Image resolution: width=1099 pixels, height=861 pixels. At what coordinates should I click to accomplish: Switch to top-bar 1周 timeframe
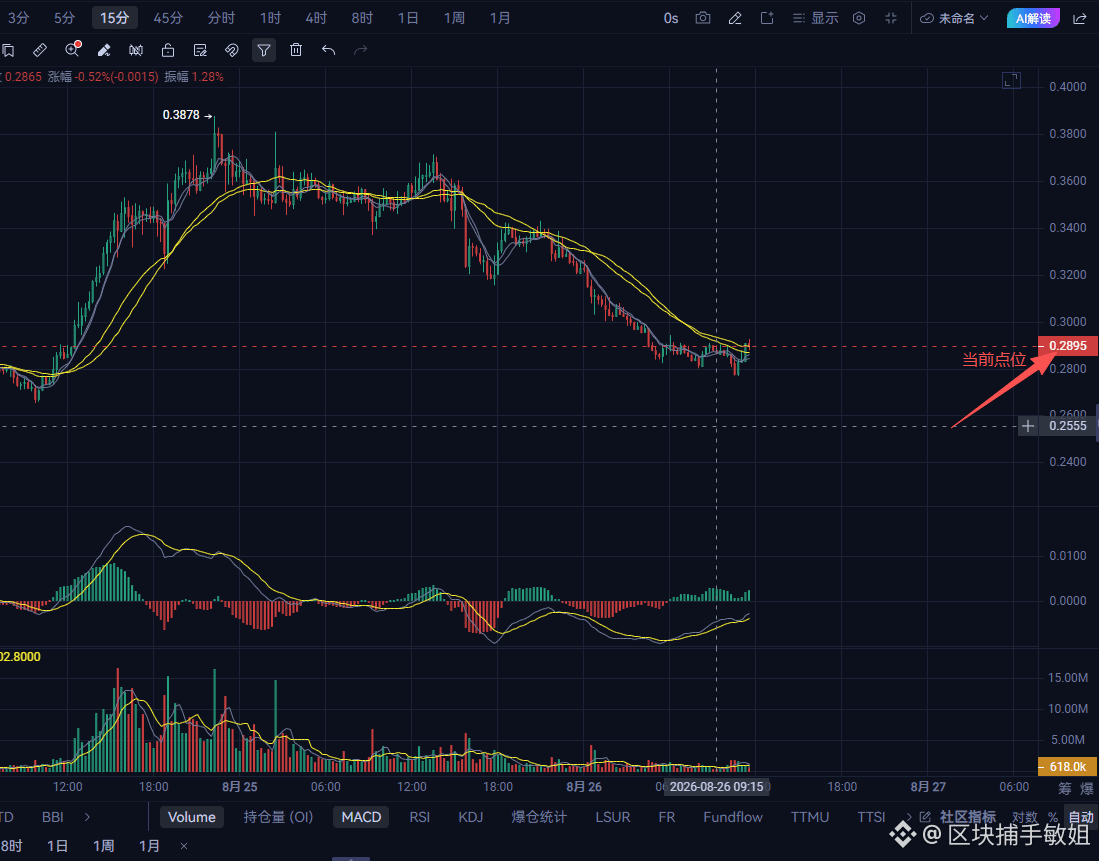(454, 18)
